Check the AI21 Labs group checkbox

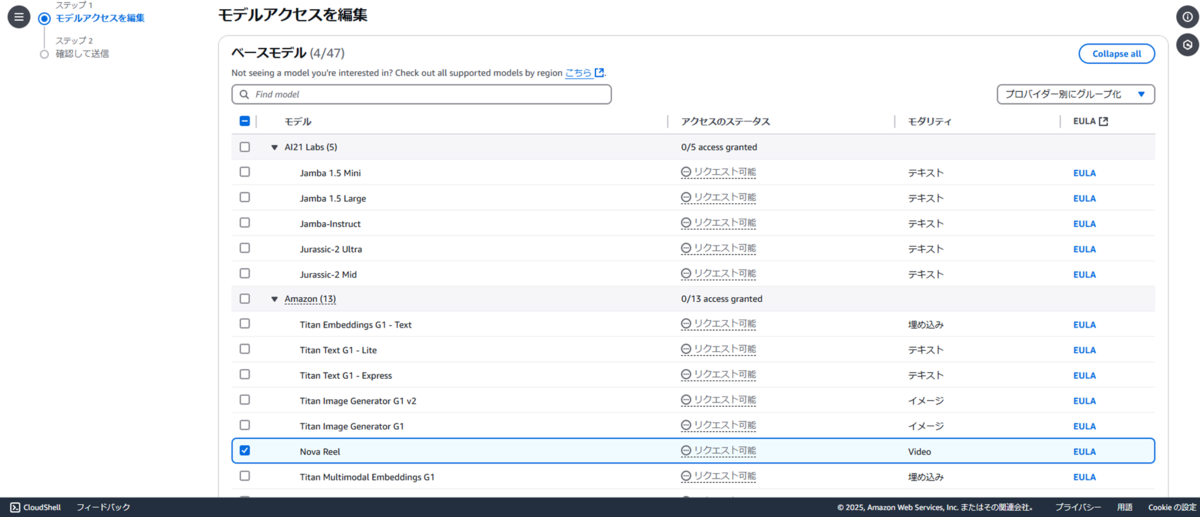[x=245, y=147]
